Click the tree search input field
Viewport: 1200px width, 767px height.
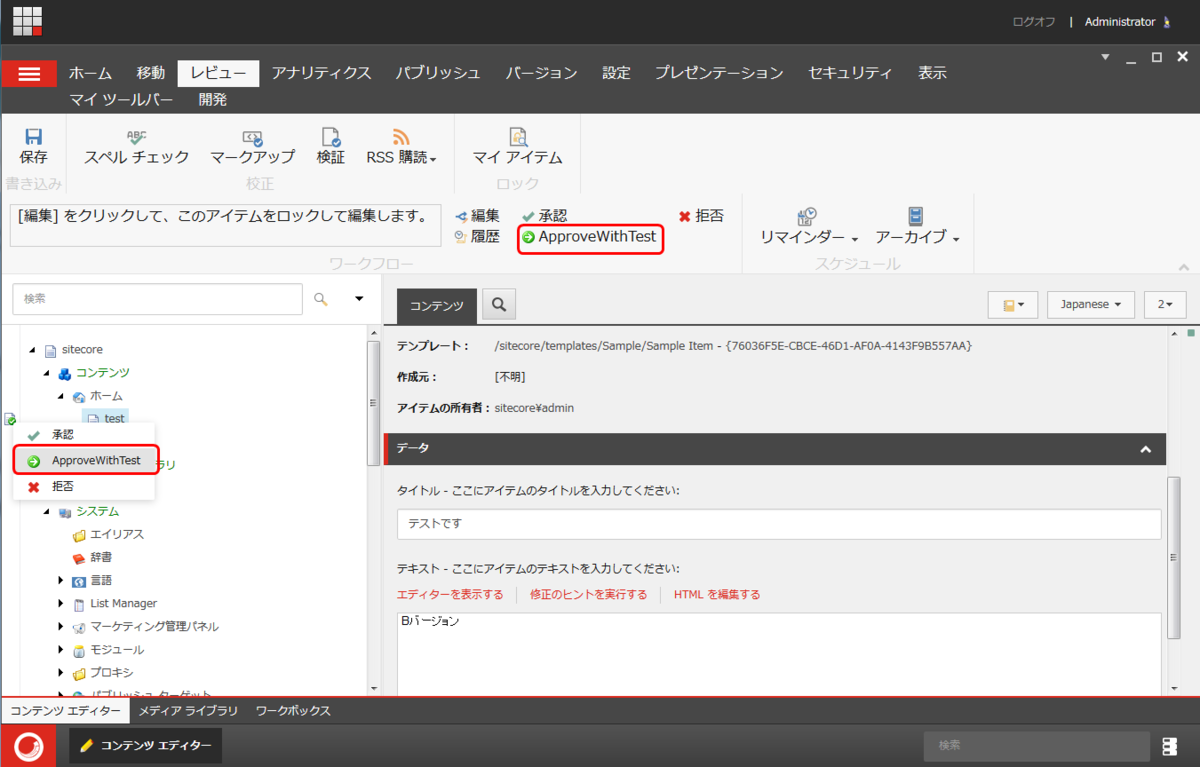pyautogui.click(x=157, y=299)
